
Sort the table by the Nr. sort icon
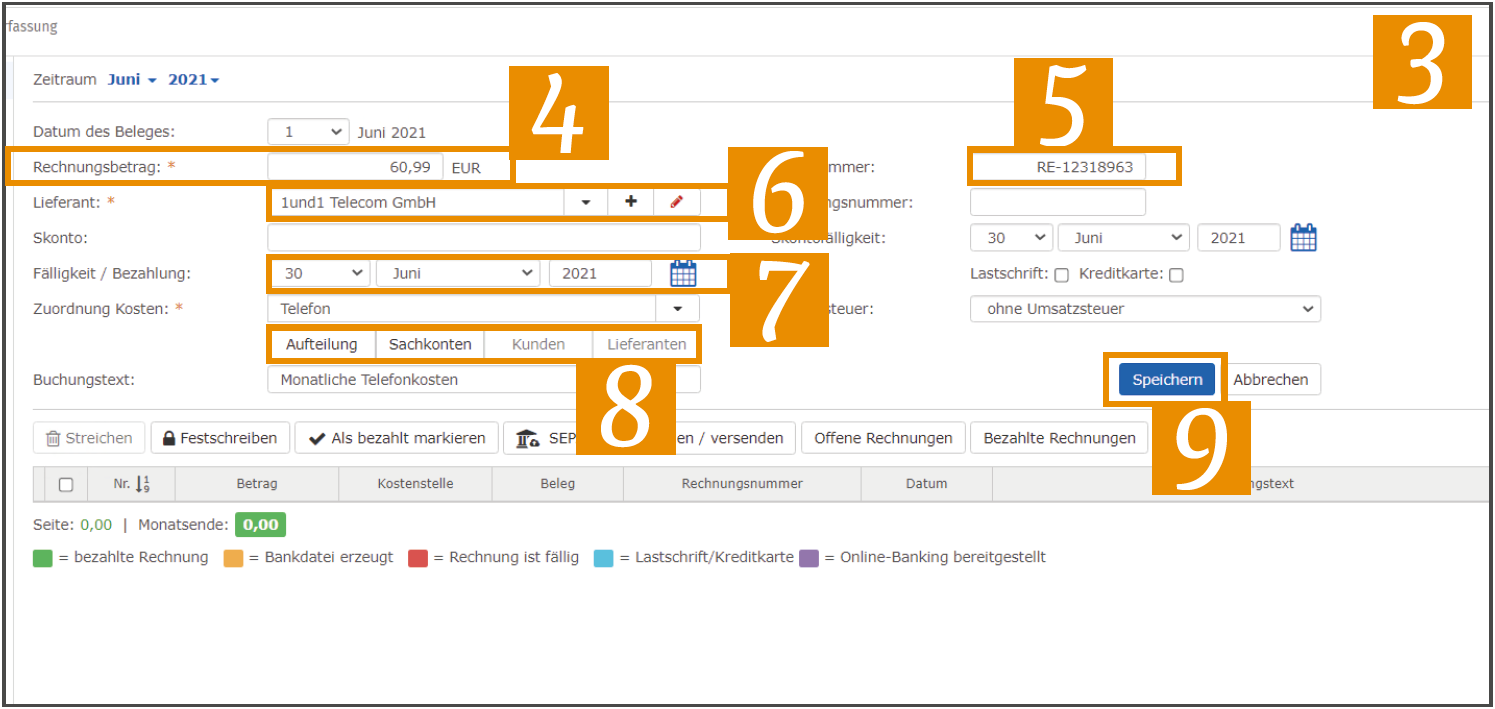click(141, 484)
